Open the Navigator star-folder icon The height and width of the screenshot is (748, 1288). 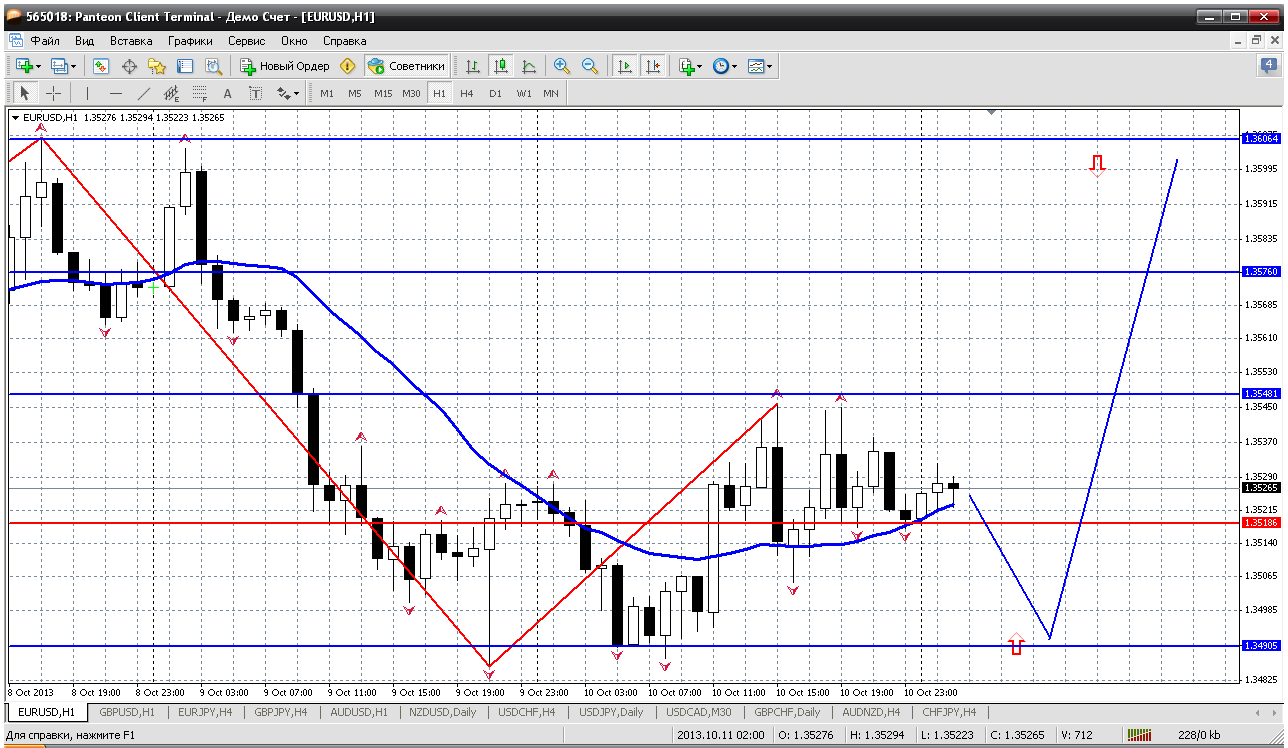click(x=157, y=66)
